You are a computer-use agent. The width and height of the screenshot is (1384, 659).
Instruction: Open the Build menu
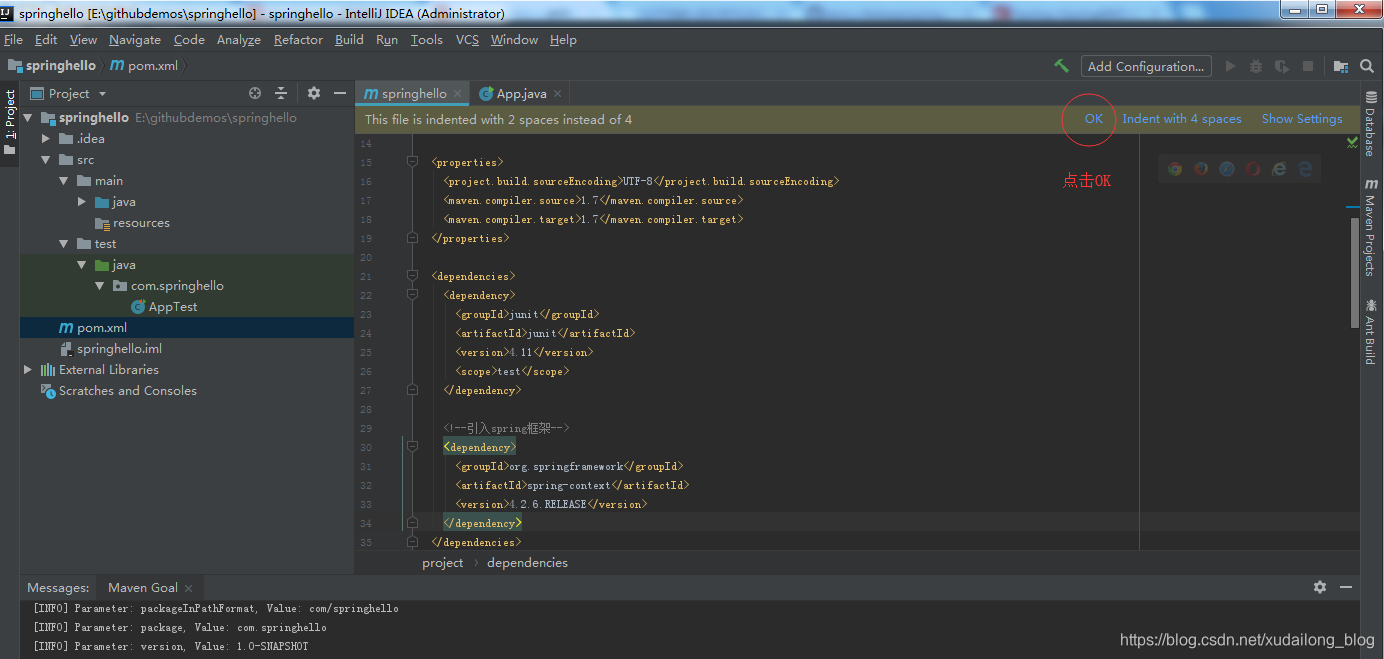pos(349,40)
